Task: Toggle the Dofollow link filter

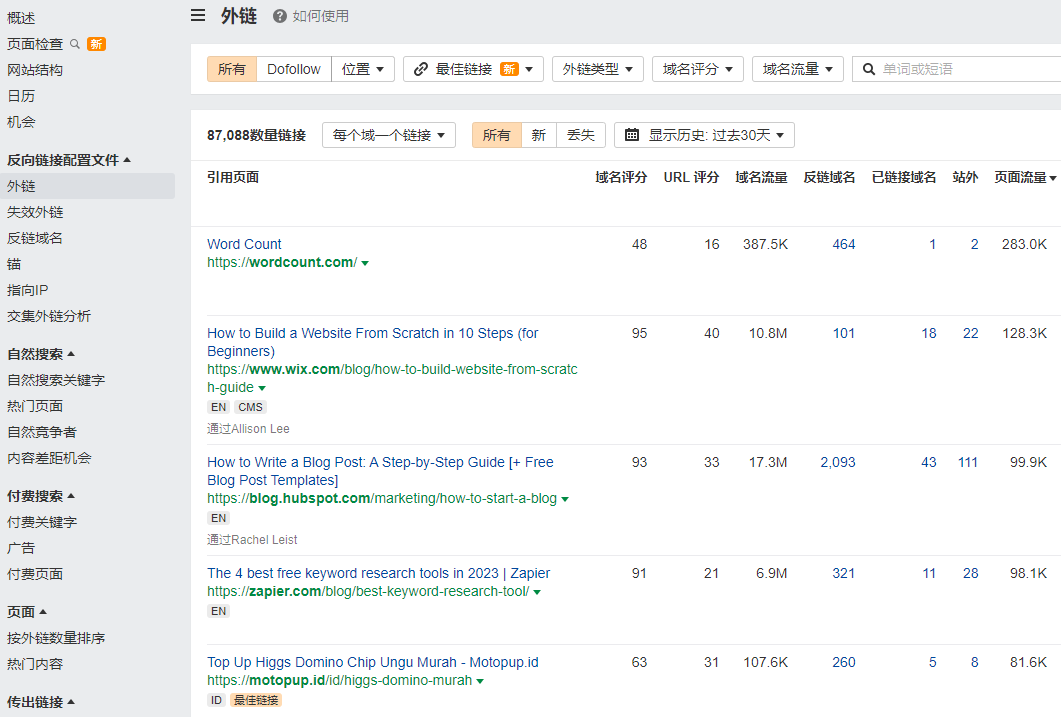Action: 294,69
